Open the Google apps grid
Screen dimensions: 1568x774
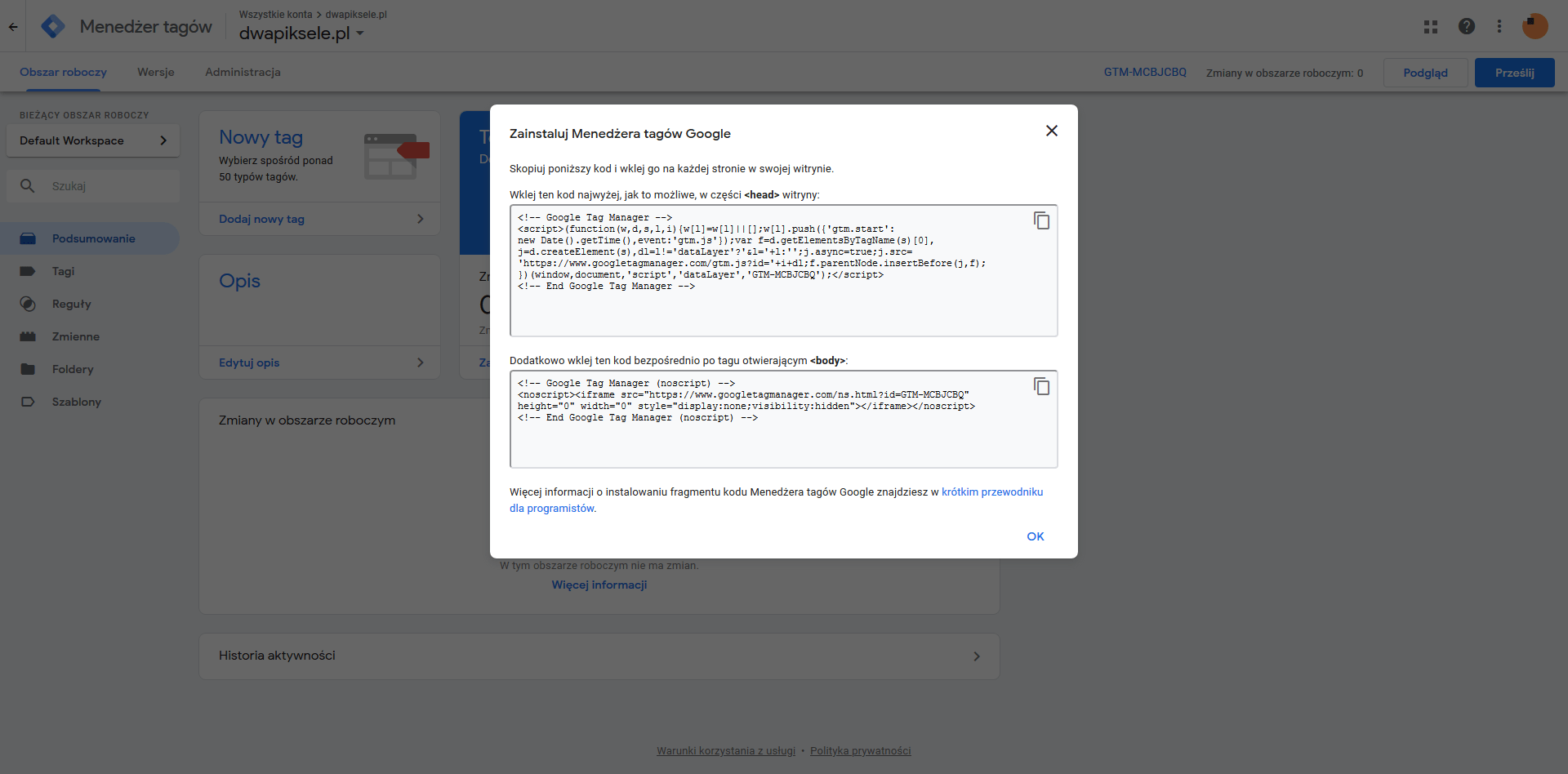(1430, 26)
